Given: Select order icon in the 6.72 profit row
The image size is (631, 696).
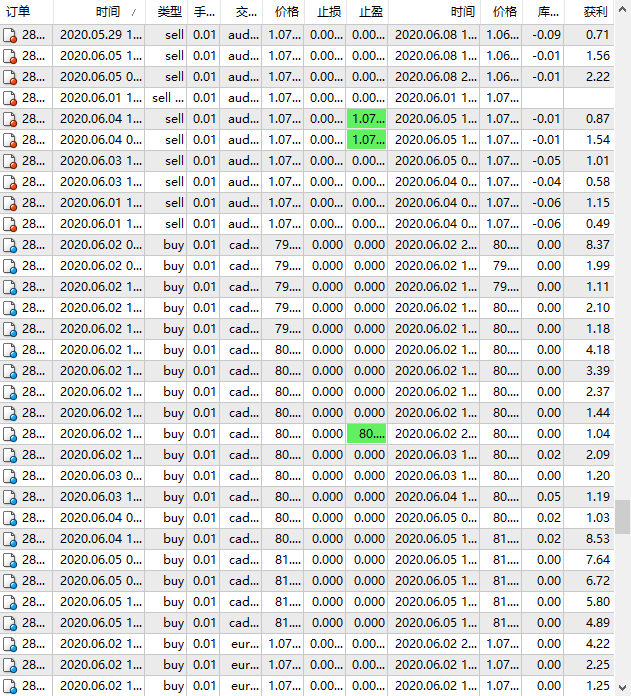Looking at the screenshot, I should point(10,581).
